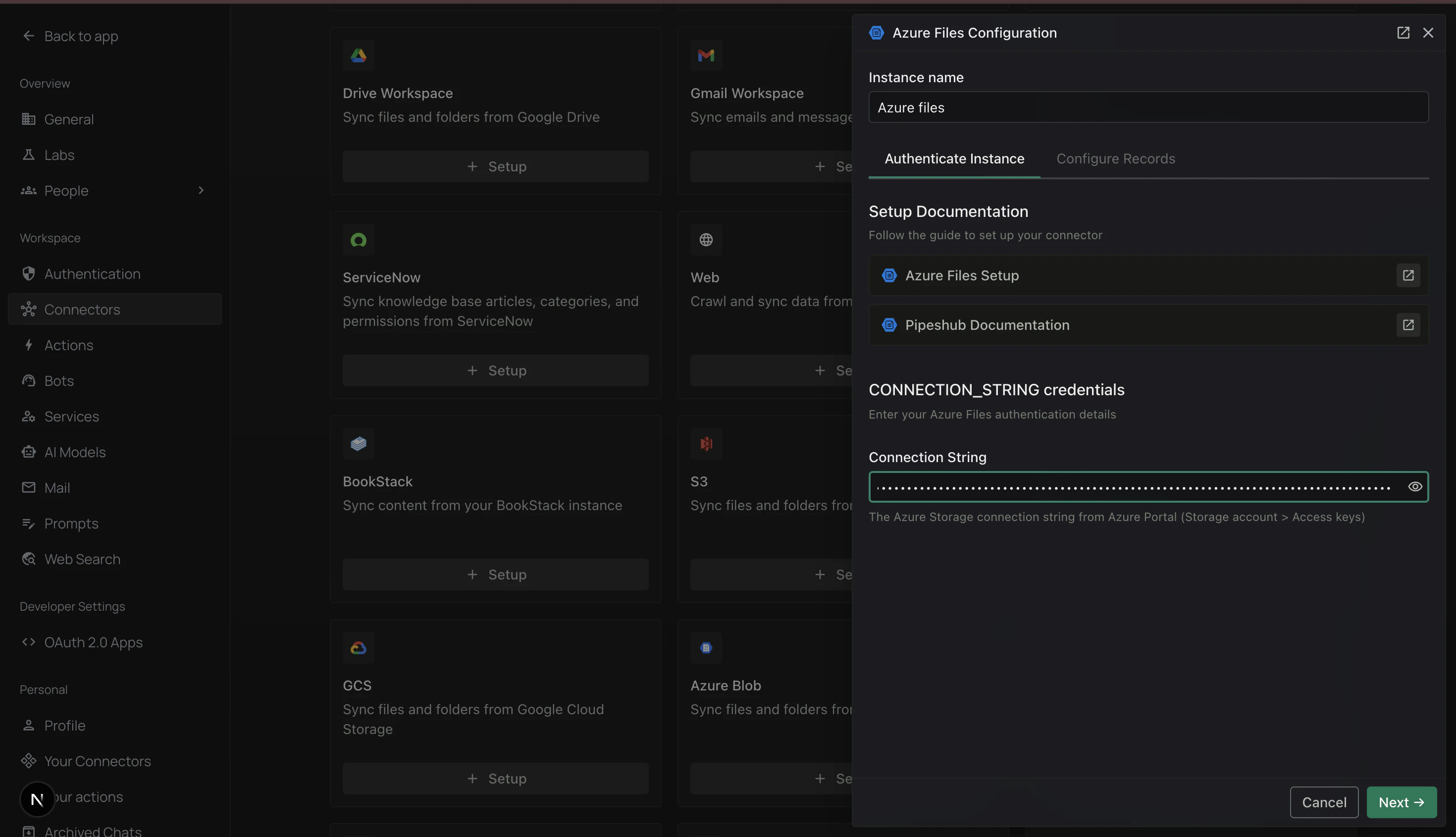
Task: Setup the GCS connector
Action: coord(496,779)
